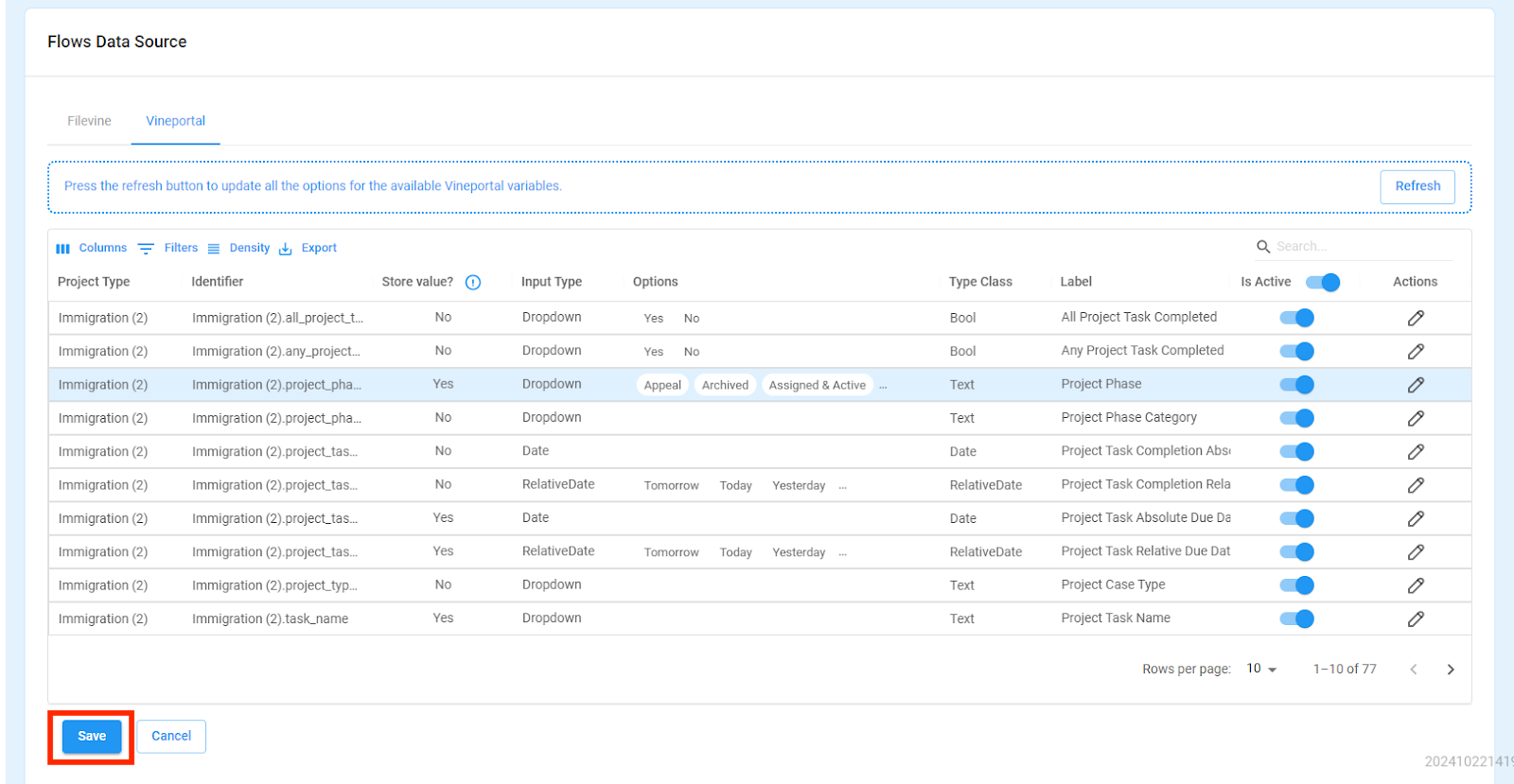The width and height of the screenshot is (1514, 784).
Task: Edit the Any Project Task Completed row
Action: (1416, 351)
